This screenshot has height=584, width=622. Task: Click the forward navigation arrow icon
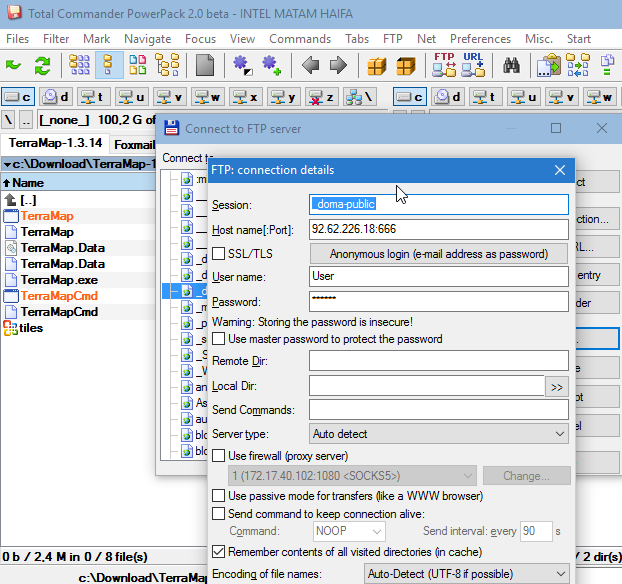(x=338, y=65)
